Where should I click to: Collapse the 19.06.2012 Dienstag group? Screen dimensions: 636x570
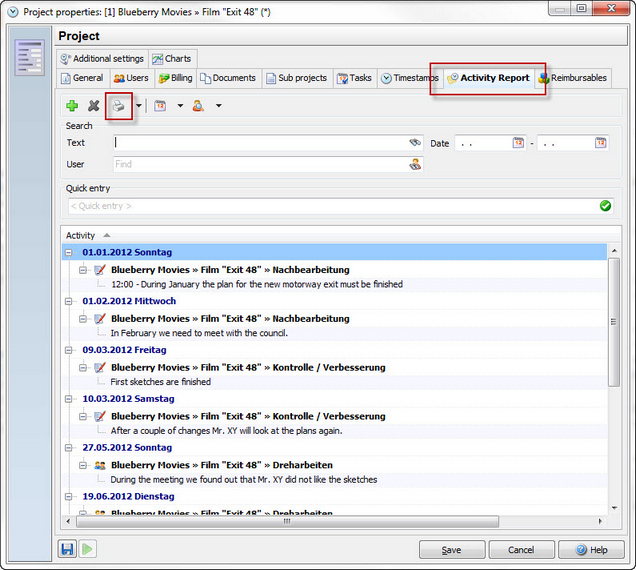pyautogui.click(x=69, y=497)
